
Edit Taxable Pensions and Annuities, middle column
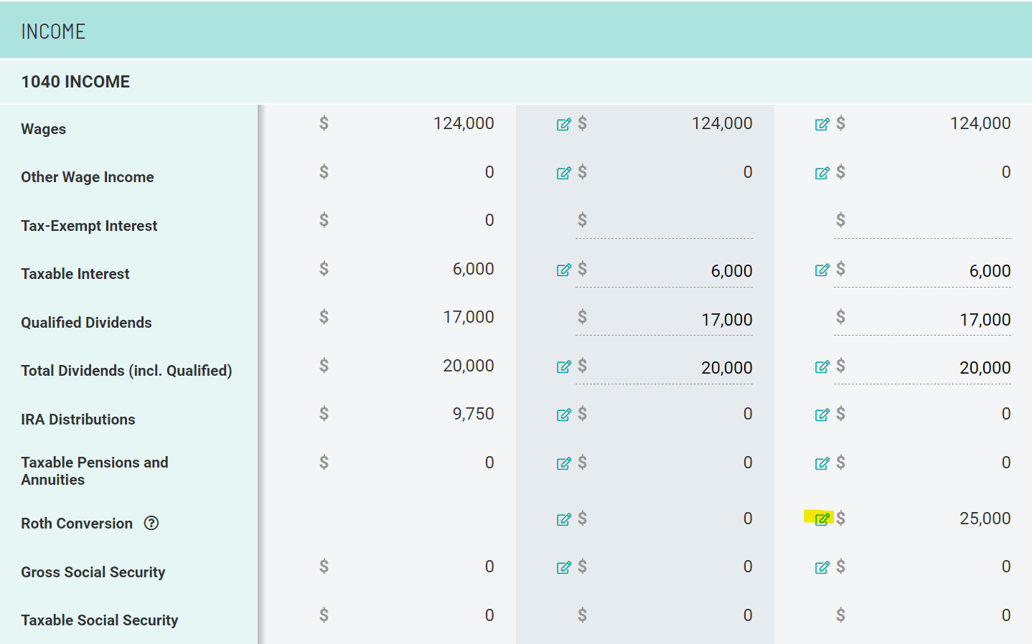[x=564, y=463]
